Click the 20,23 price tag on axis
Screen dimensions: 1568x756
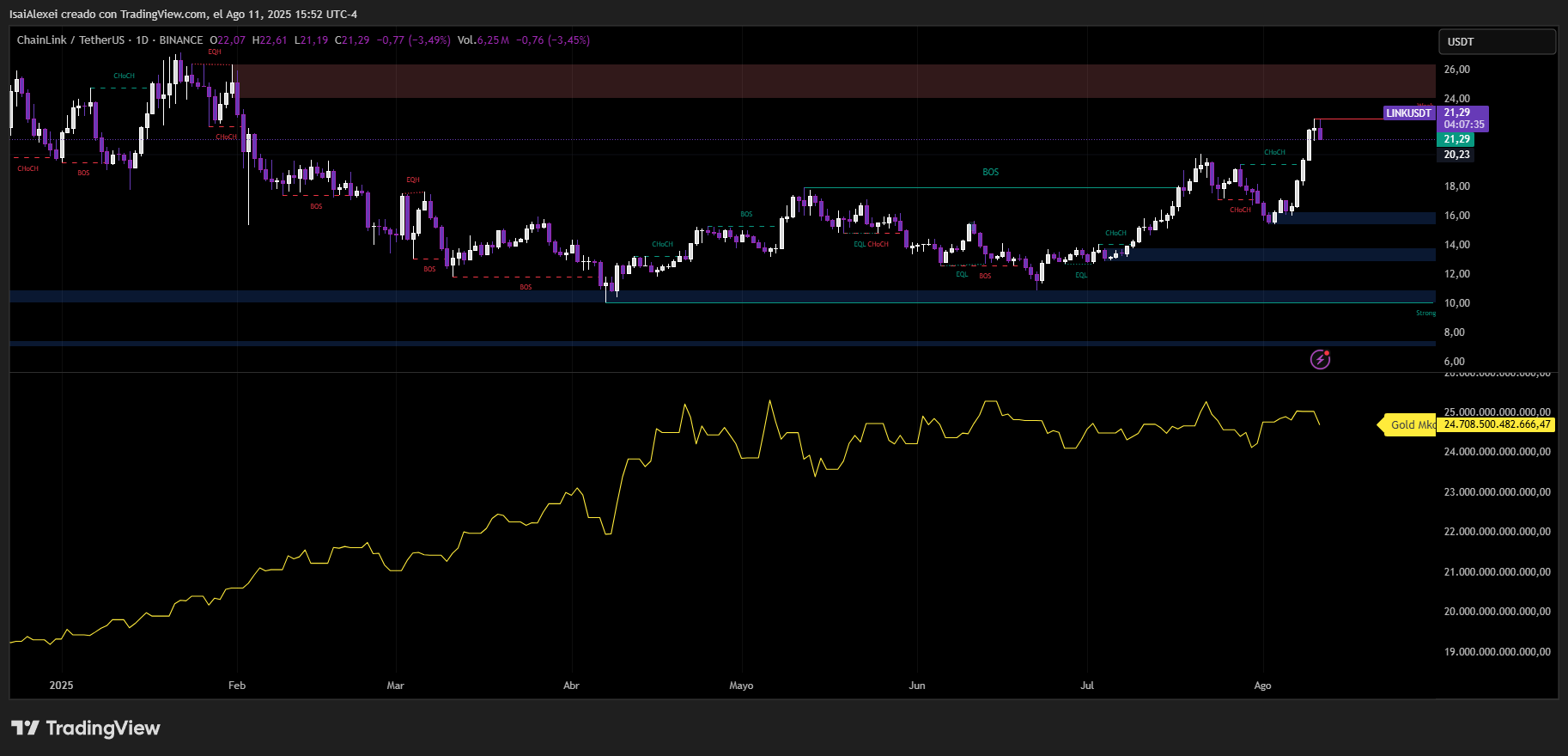coord(1456,155)
